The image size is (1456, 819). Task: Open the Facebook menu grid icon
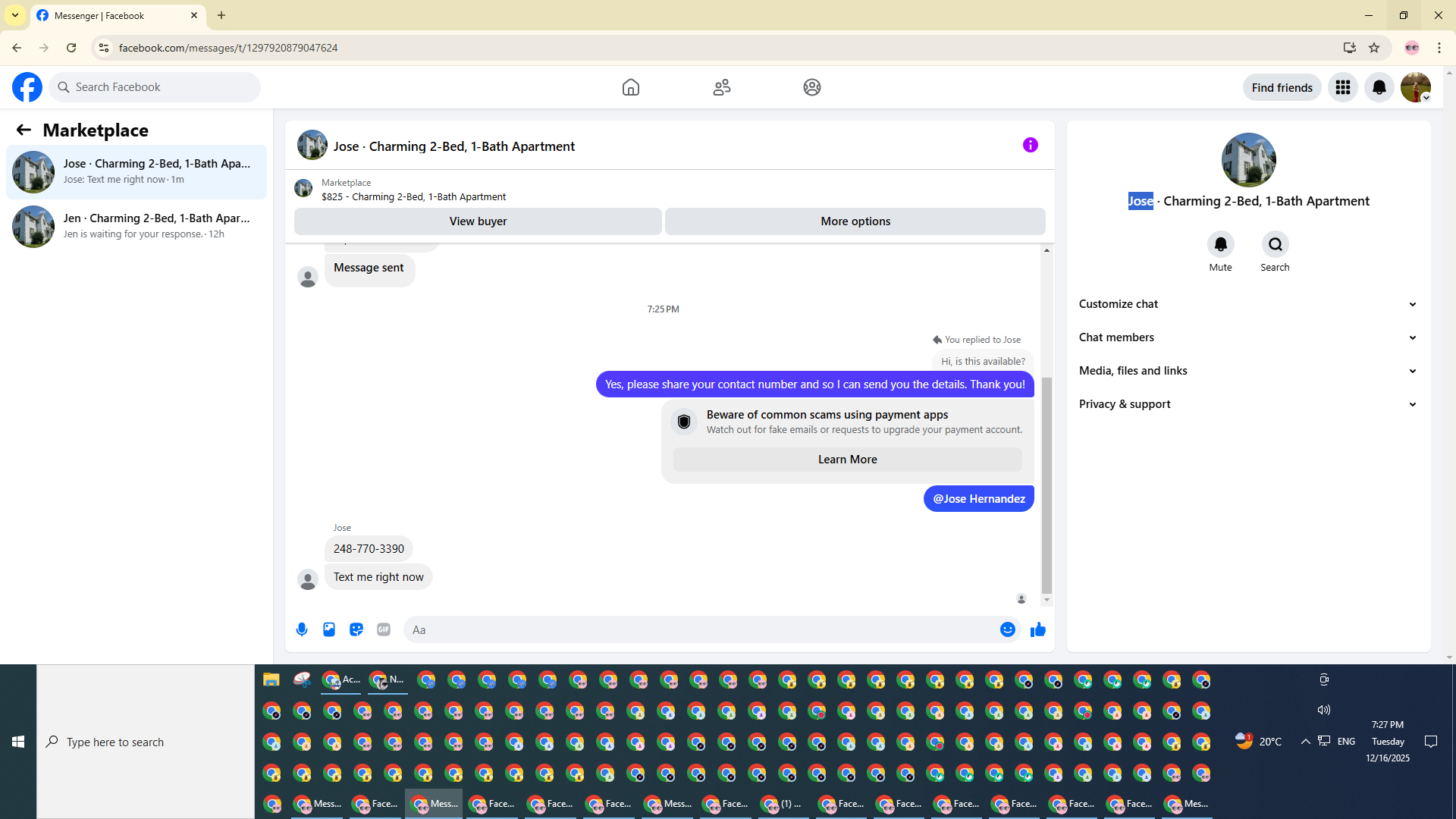point(1343,87)
